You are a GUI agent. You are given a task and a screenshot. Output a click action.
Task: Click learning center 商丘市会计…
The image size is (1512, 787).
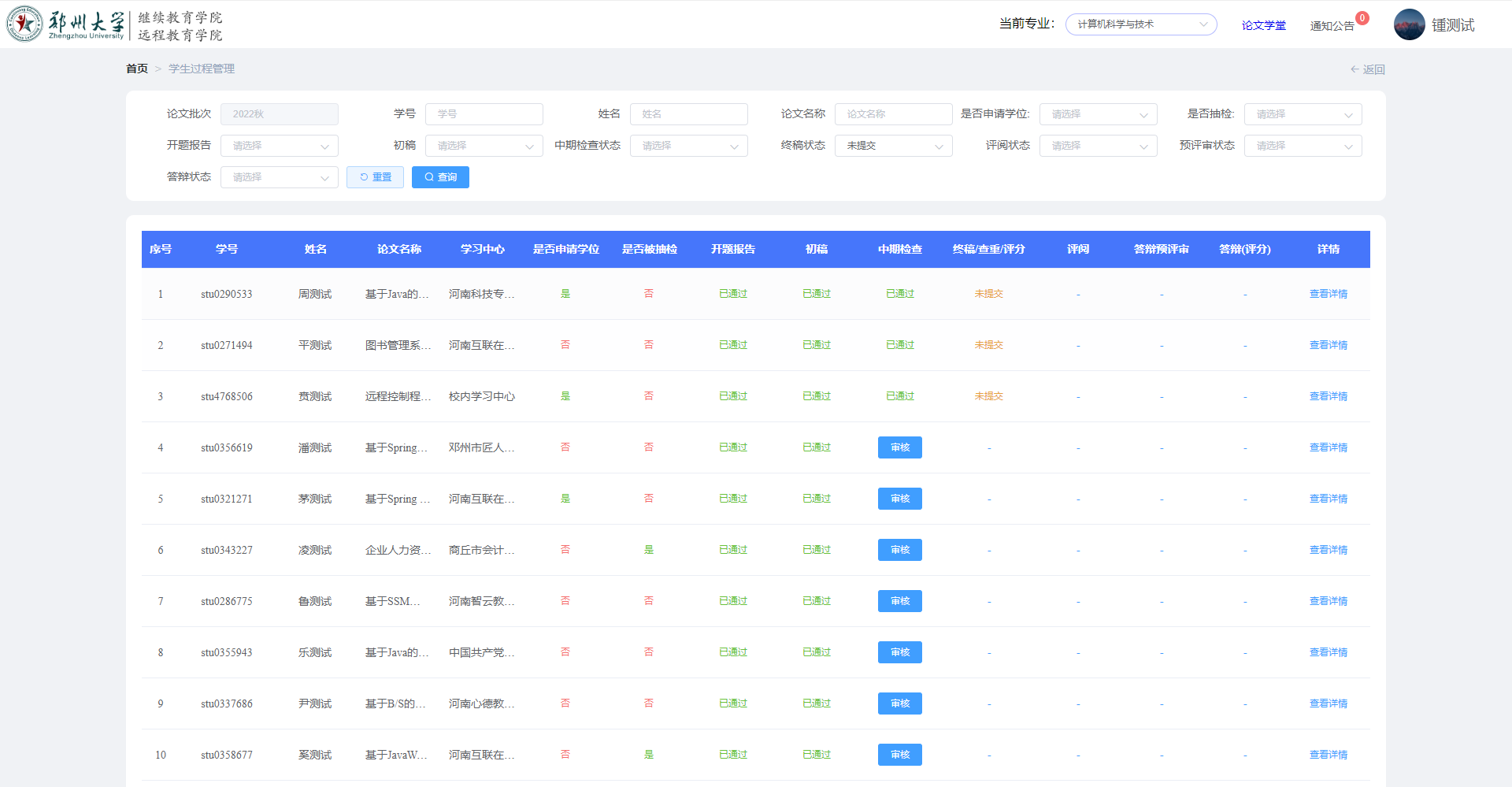click(x=482, y=550)
